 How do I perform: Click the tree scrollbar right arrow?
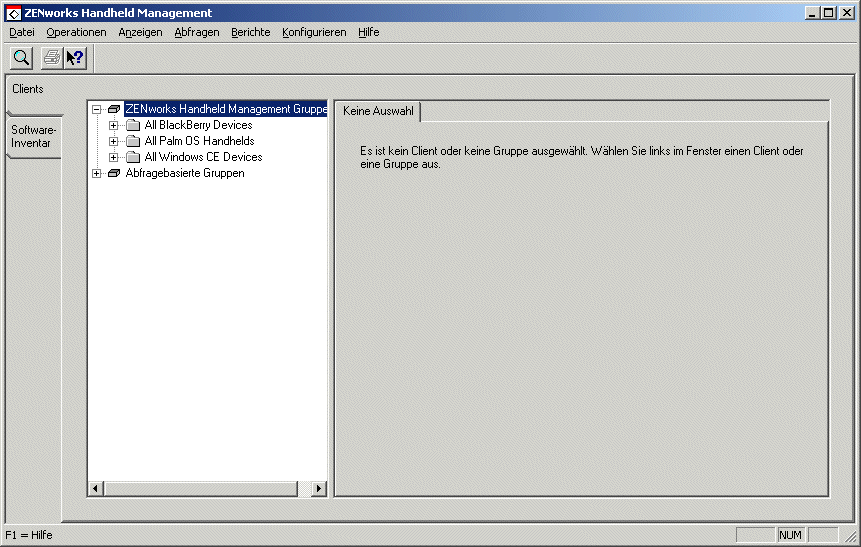point(318,488)
